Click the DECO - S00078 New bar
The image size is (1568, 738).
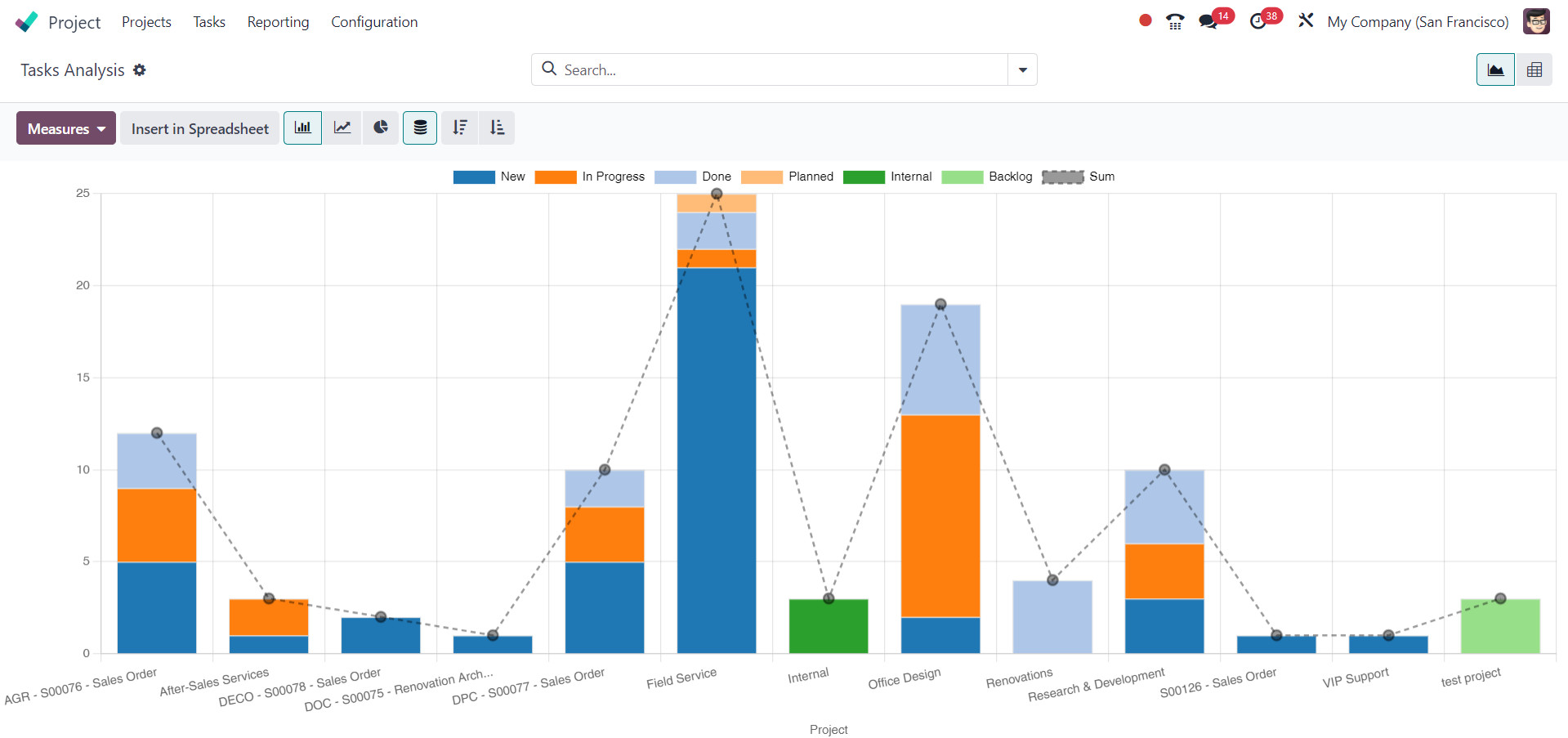point(381,635)
